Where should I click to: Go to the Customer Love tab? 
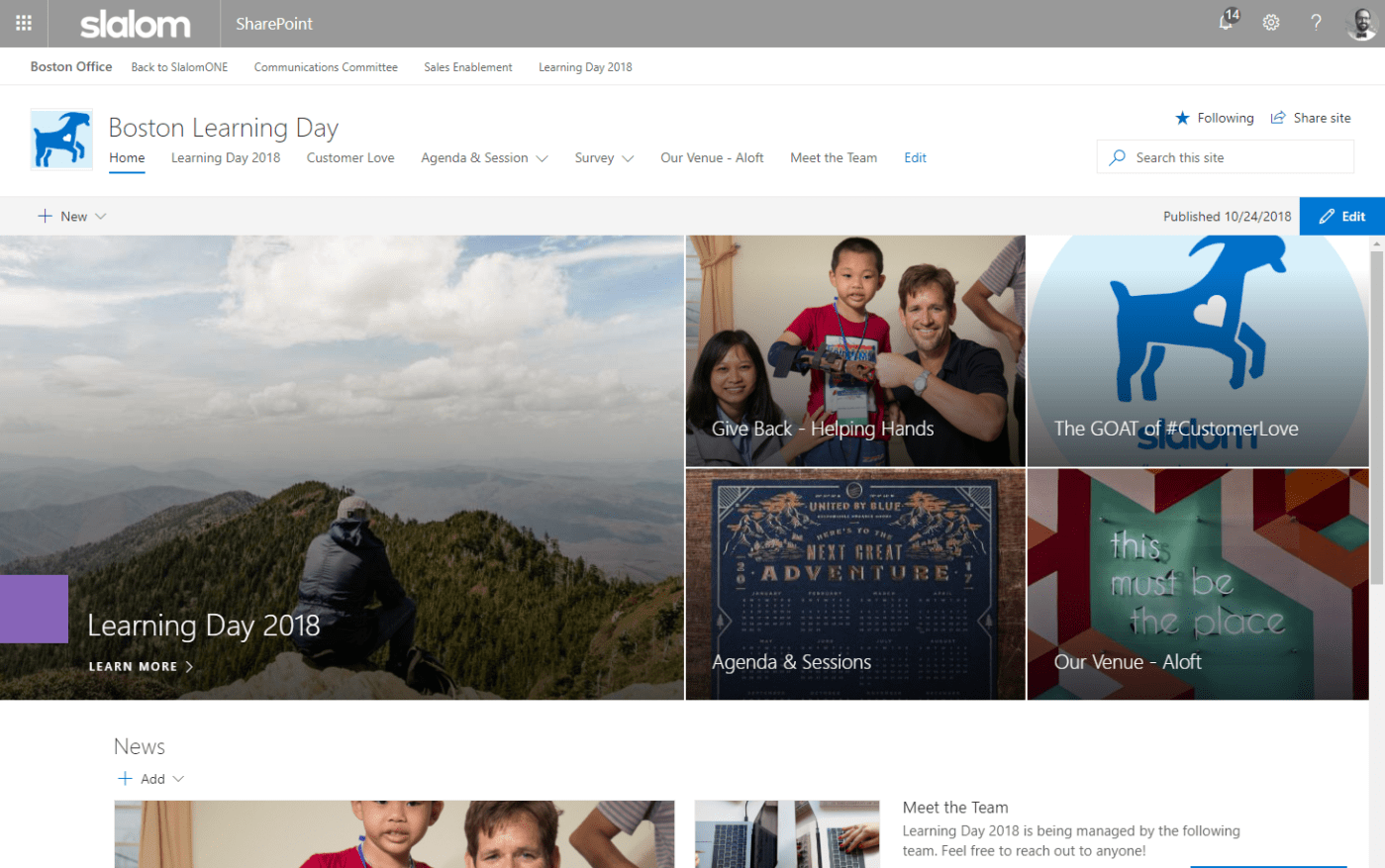tap(350, 158)
